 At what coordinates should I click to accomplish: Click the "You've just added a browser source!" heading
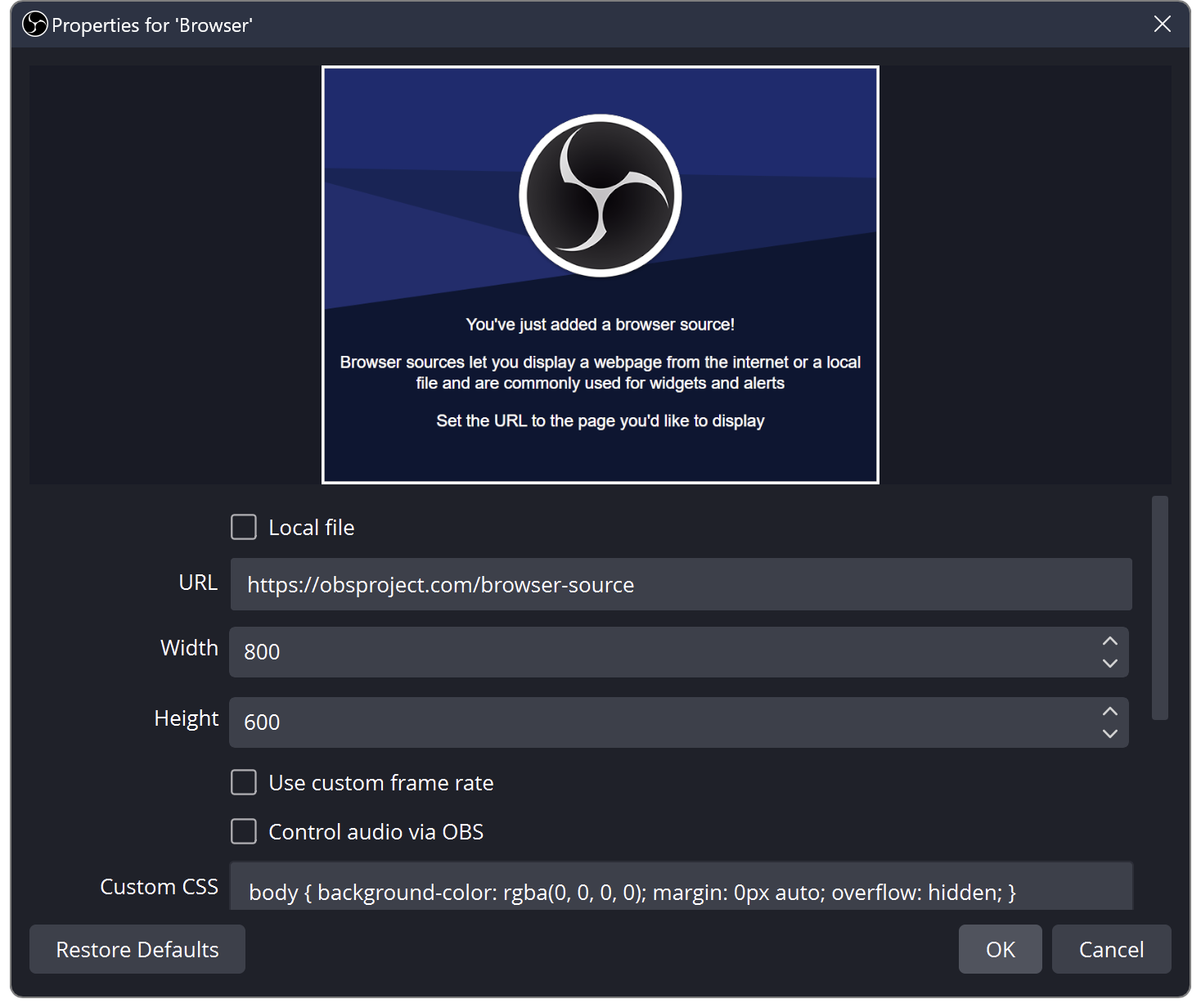tap(600, 325)
